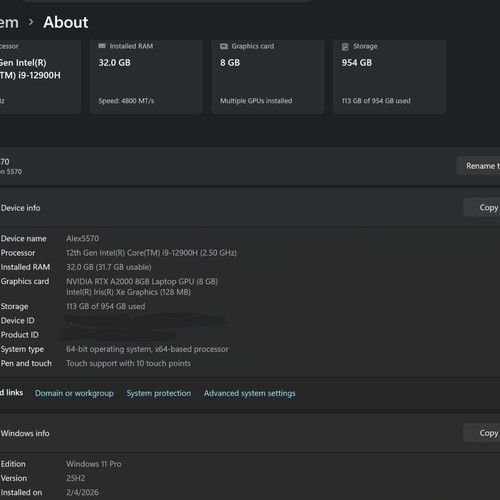Copy the Windows info section
500x500 pixels.
[x=482, y=433]
